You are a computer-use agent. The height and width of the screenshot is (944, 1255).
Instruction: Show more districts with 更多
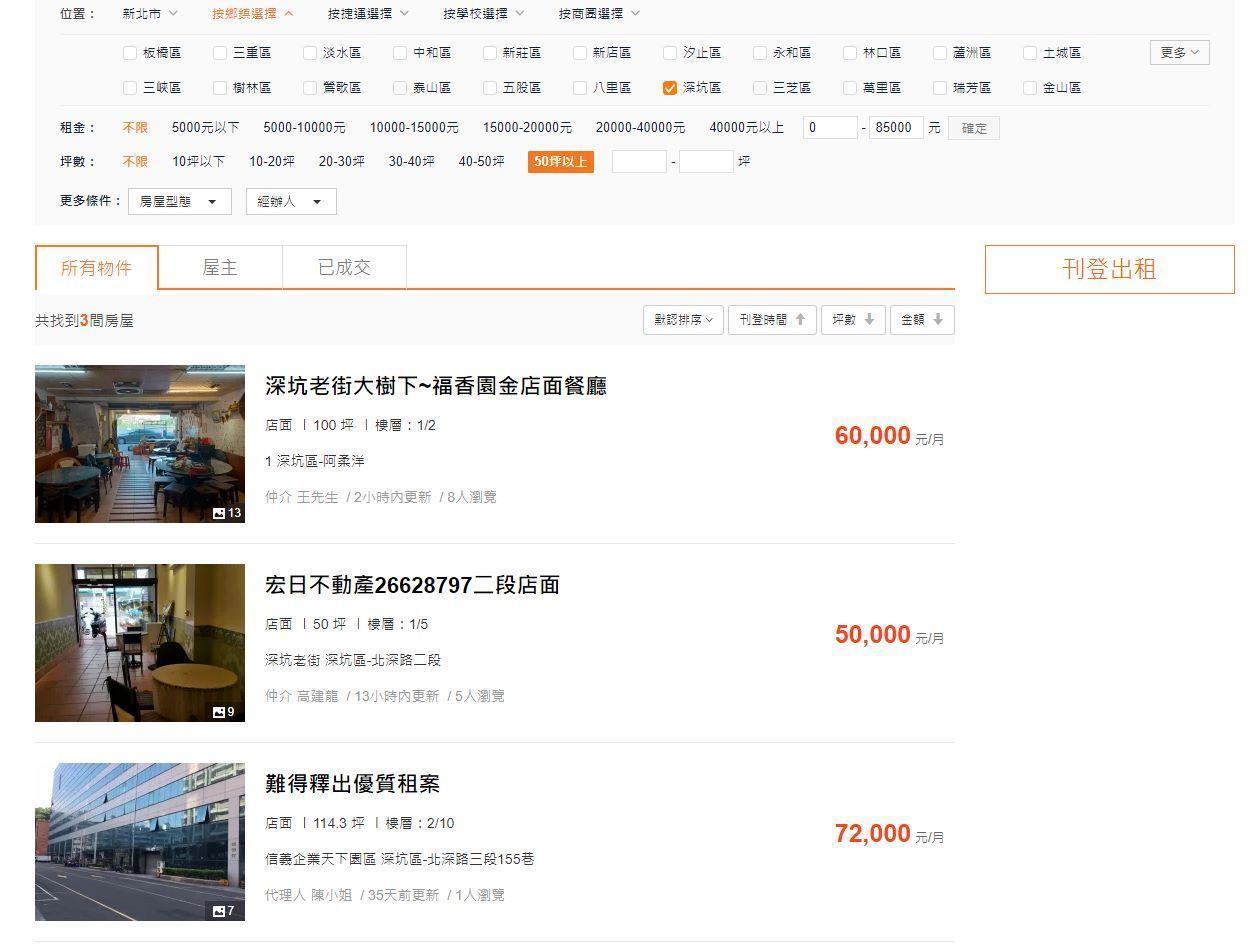pos(1179,53)
